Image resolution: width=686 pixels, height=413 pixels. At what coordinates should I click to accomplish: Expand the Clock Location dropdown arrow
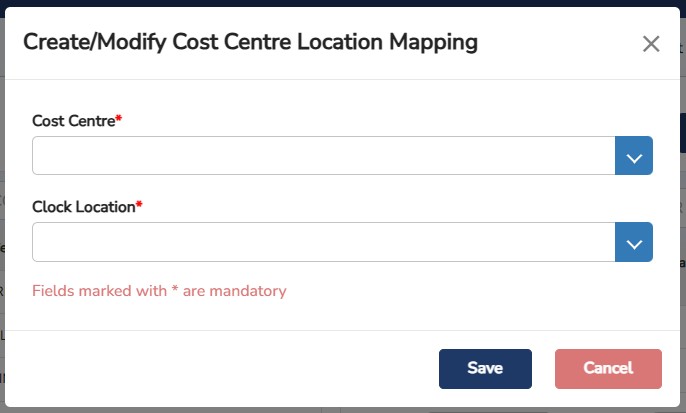tap(633, 243)
